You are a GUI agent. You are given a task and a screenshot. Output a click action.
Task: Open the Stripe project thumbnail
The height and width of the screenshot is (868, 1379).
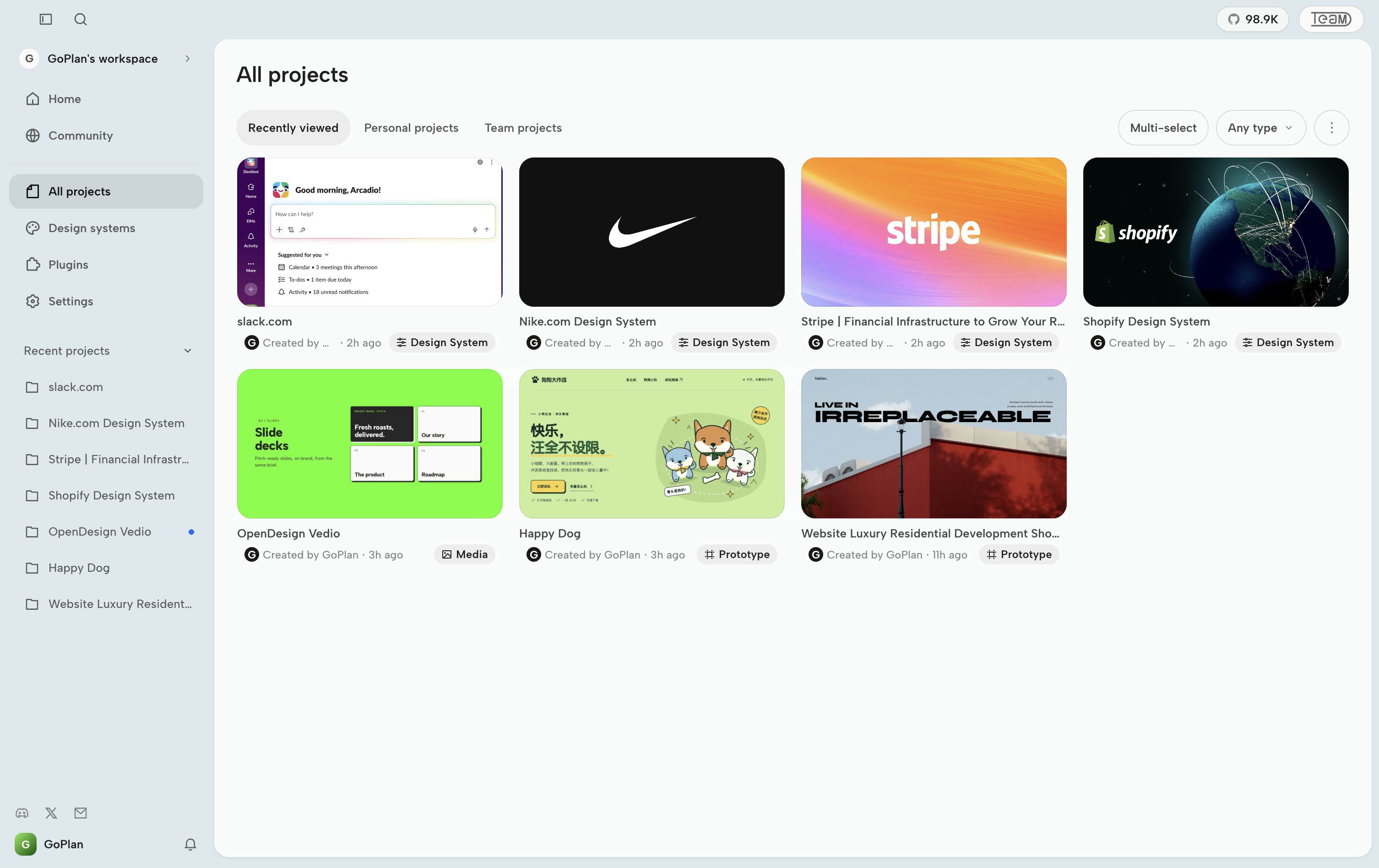[x=934, y=232]
